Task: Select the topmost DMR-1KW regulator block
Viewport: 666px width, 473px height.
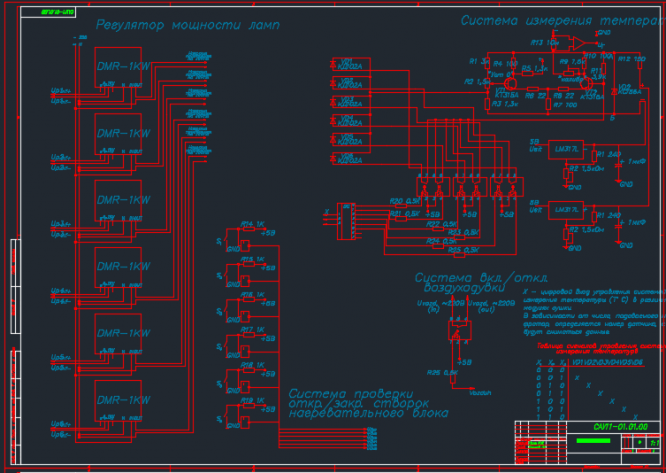Action: 118,68
